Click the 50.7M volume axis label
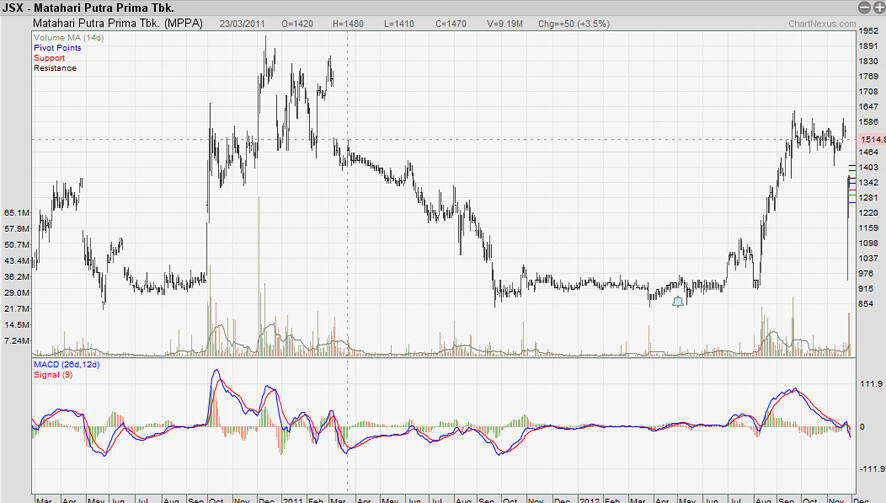Screen dimensions: 886x503 click(x=16, y=245)
